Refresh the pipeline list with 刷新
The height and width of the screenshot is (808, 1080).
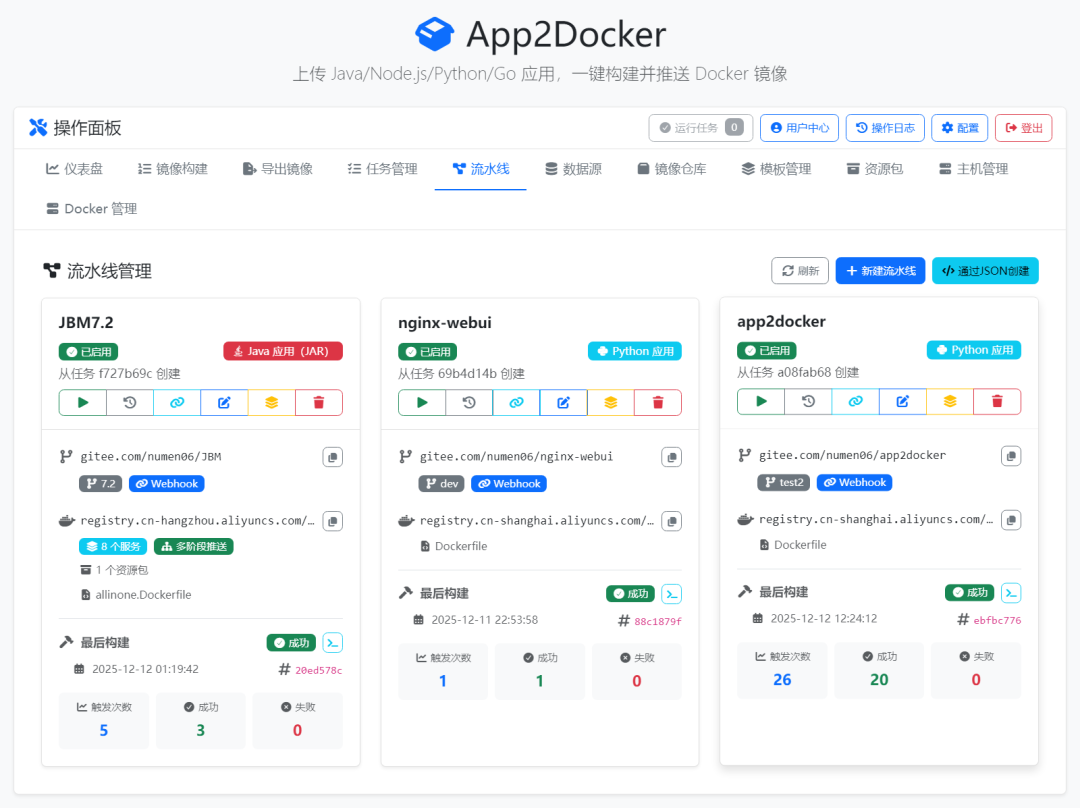(x=799, y=271)
